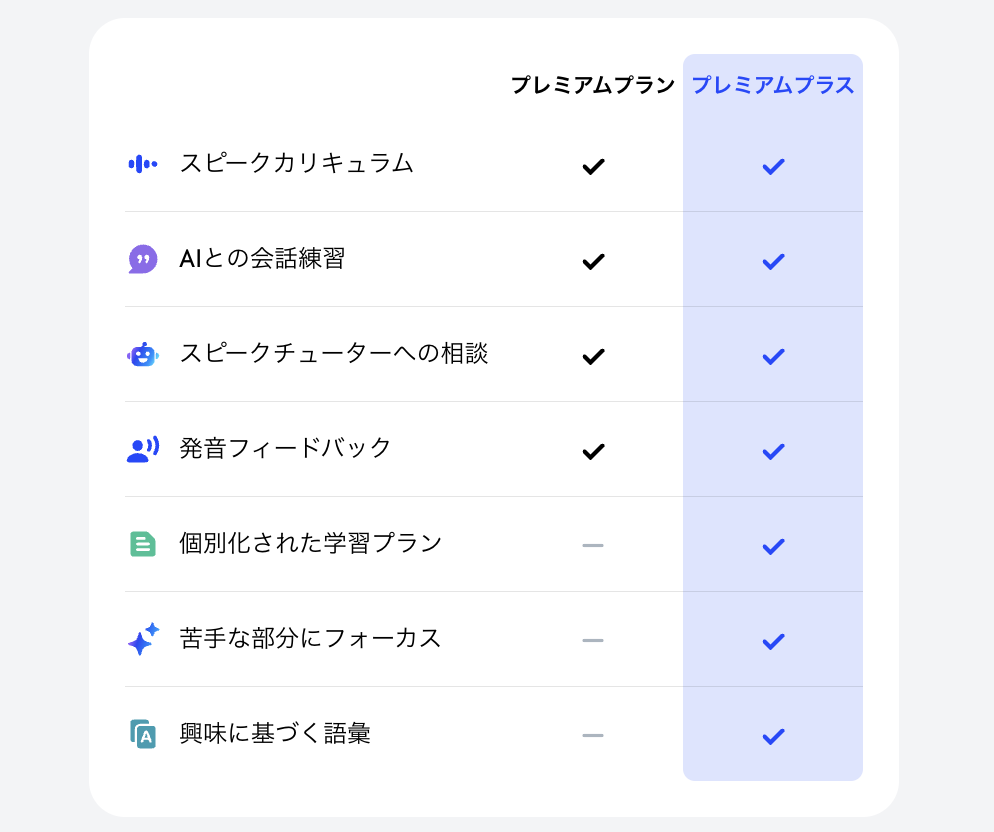This screenshot has height=832, width=994.
Task: Click the AIとの会話練習 chat bubble icon
Action: [x=143, y=259]
